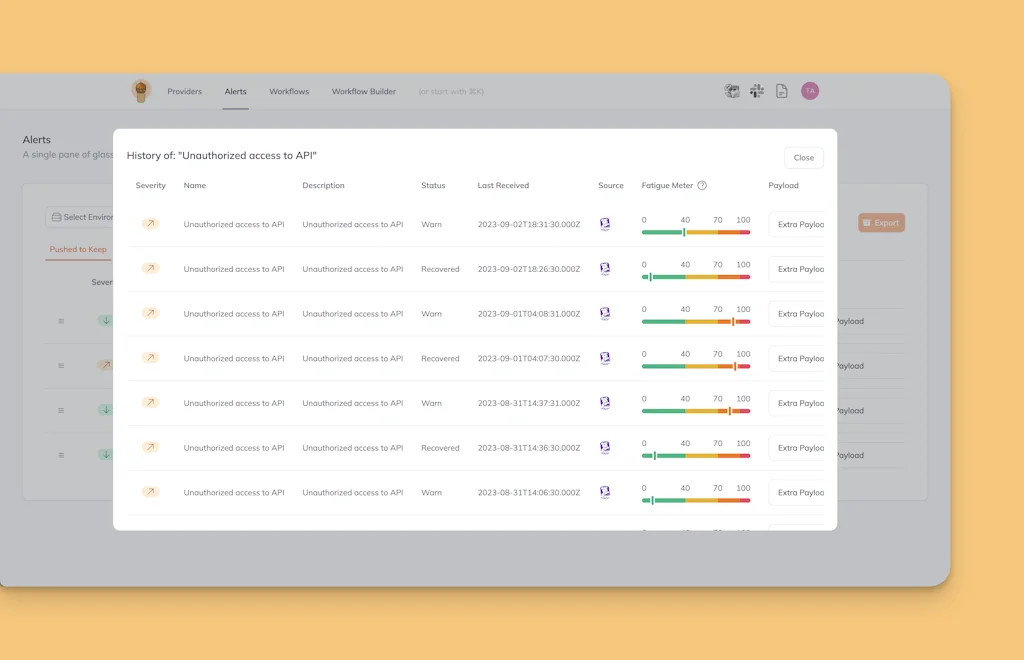Go to Workflow Builder in navigation
The width and height of the screenshot is (1024, 660).
pyautogui.click(x=364, y=92)
